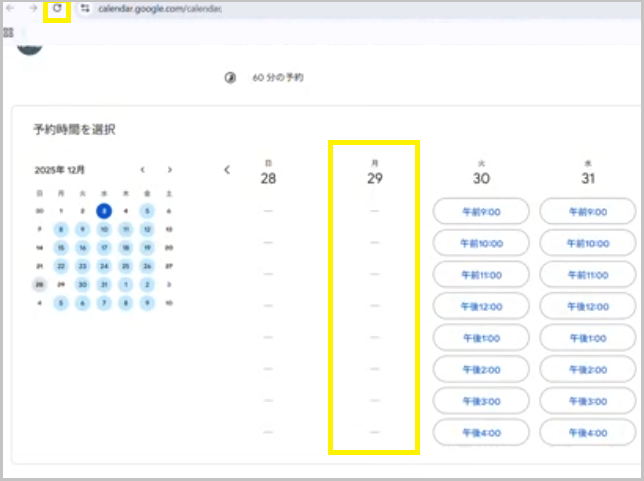Click day header 30 in week view

[481, 178]
